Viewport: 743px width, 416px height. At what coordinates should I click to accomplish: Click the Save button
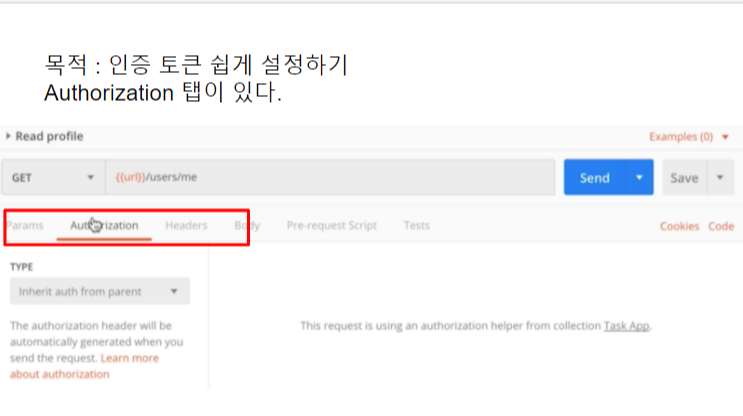684,178
